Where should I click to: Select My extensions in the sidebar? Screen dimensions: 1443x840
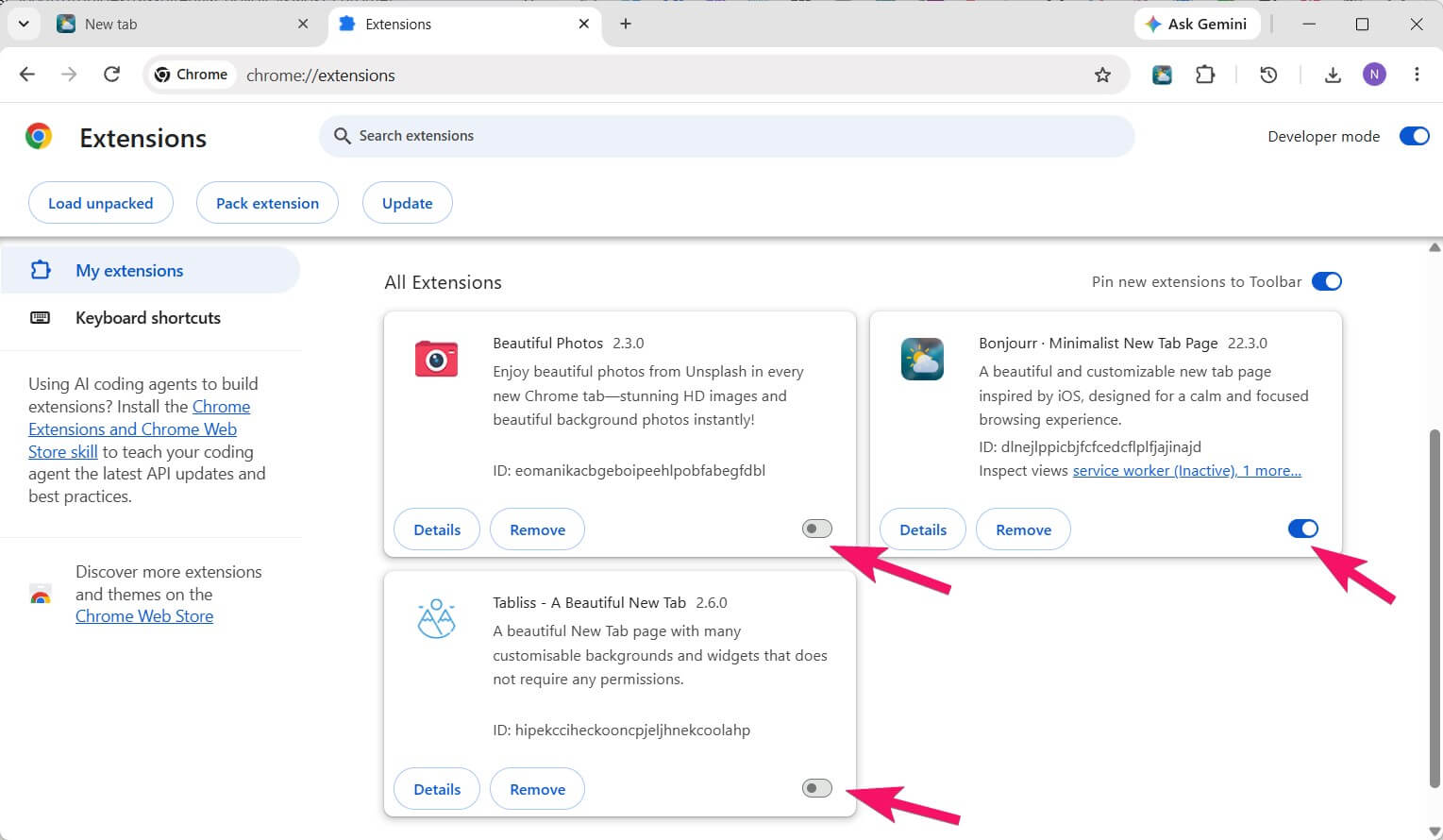(150, 271)
